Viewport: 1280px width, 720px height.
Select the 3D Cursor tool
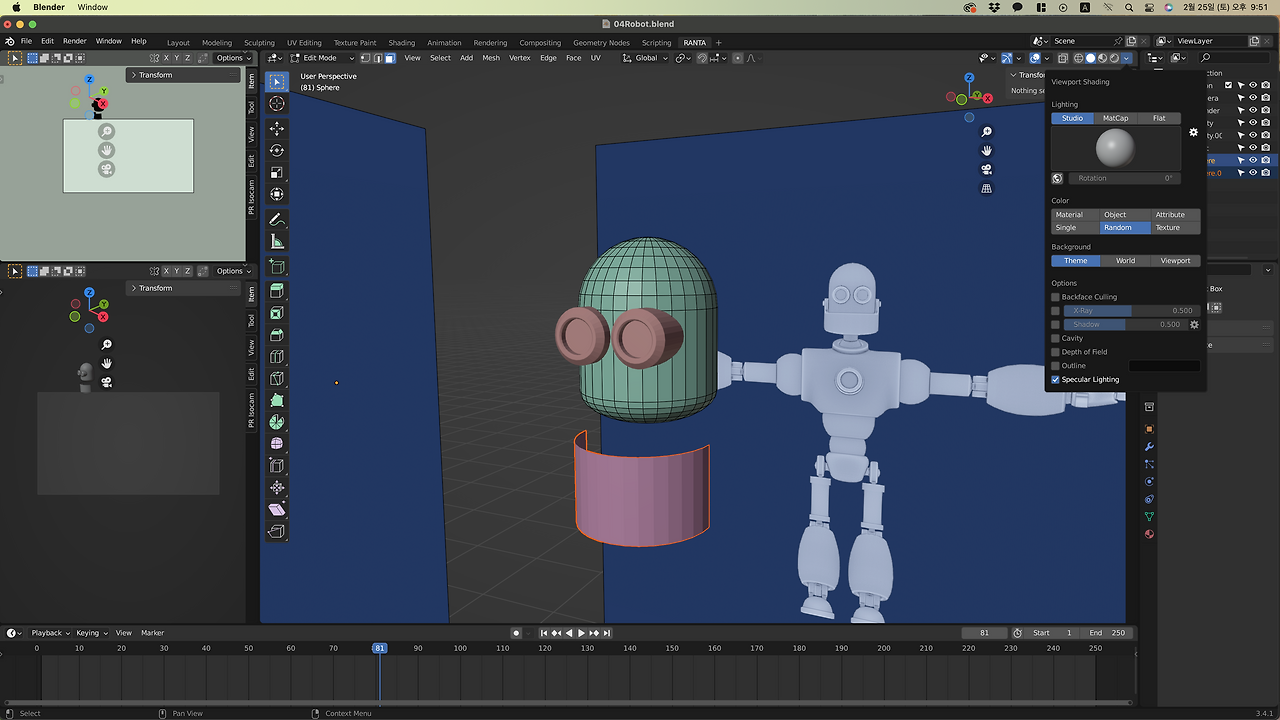pyautogui.click(x=277, y=104)
